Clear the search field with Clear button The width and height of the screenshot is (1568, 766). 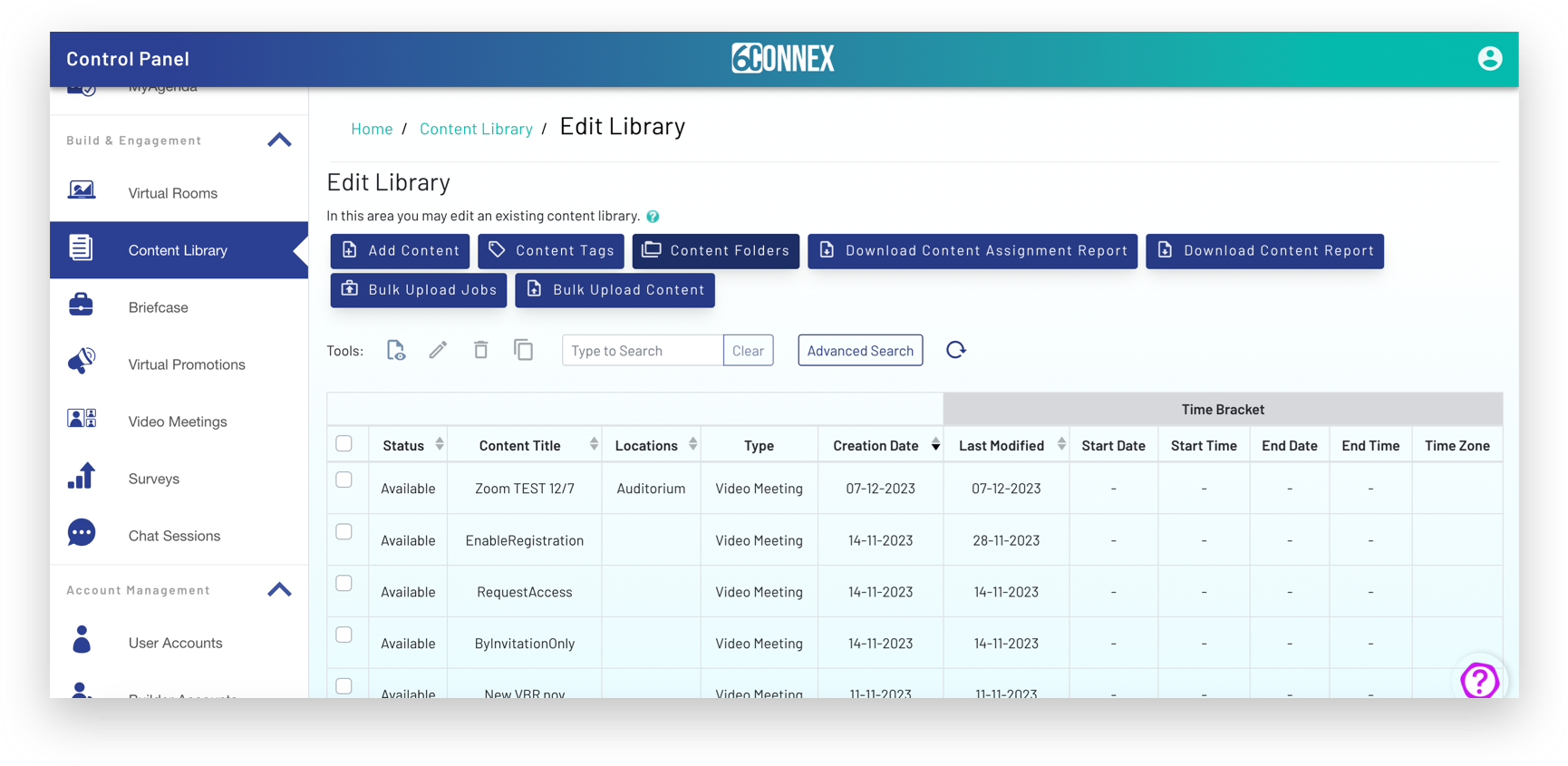point(748,350)
